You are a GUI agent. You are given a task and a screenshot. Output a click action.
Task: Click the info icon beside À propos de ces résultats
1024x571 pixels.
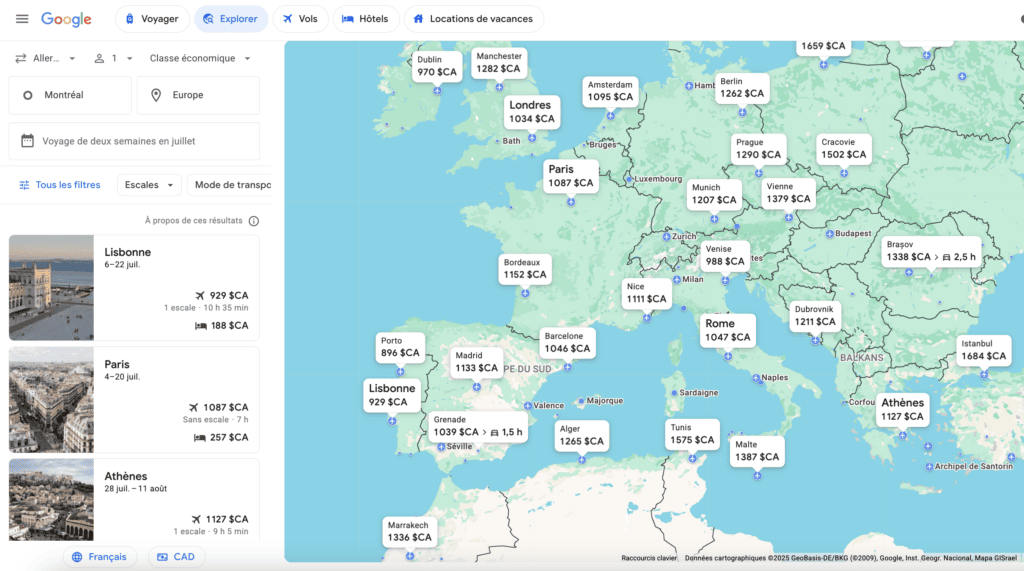pyautogui.click(x=254, y=221)
